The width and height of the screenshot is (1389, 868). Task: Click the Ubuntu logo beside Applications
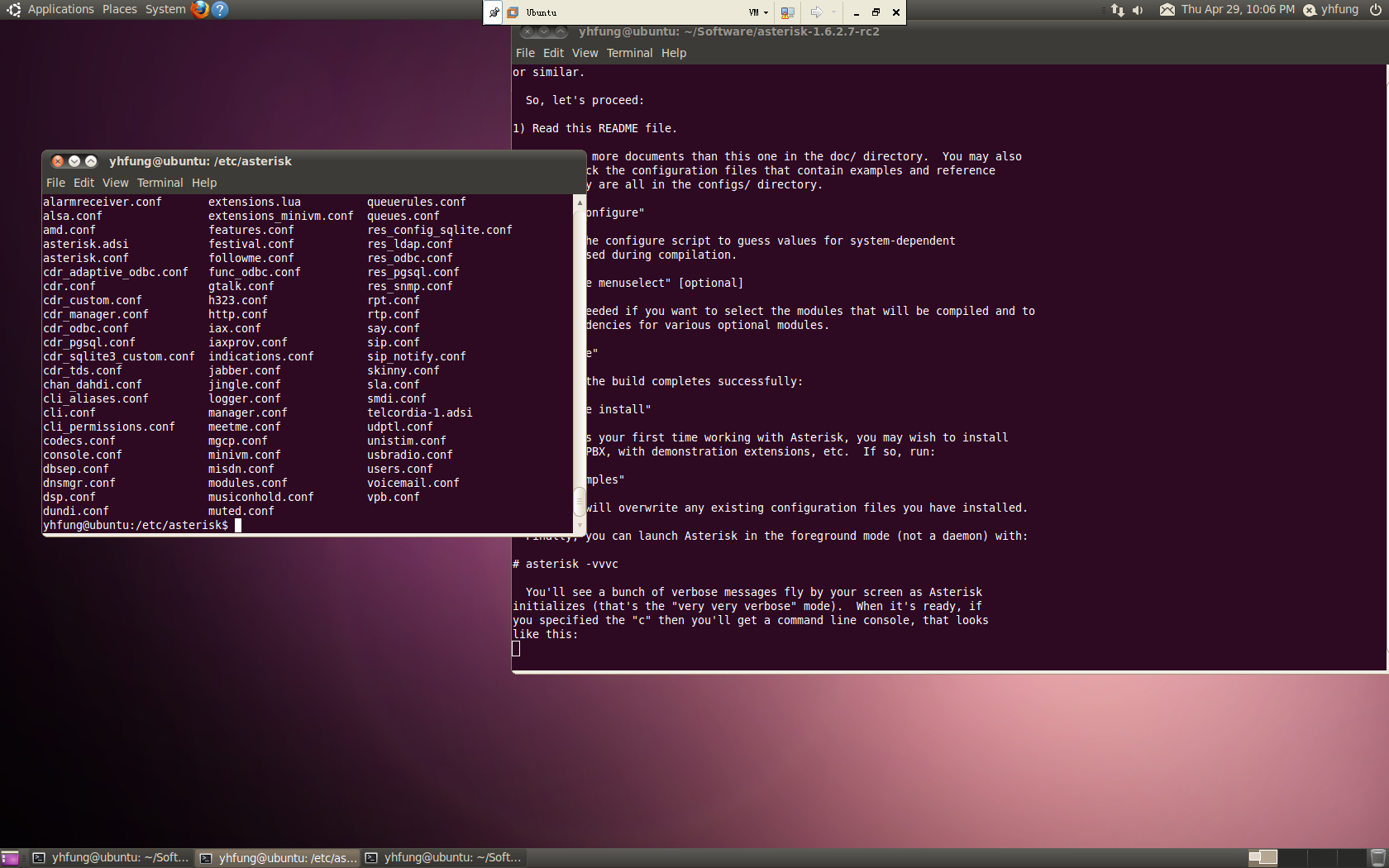click(x=14, y=9)
